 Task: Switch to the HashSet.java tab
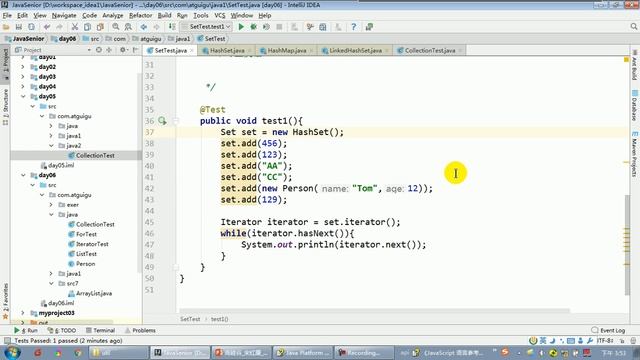(227, 51)
